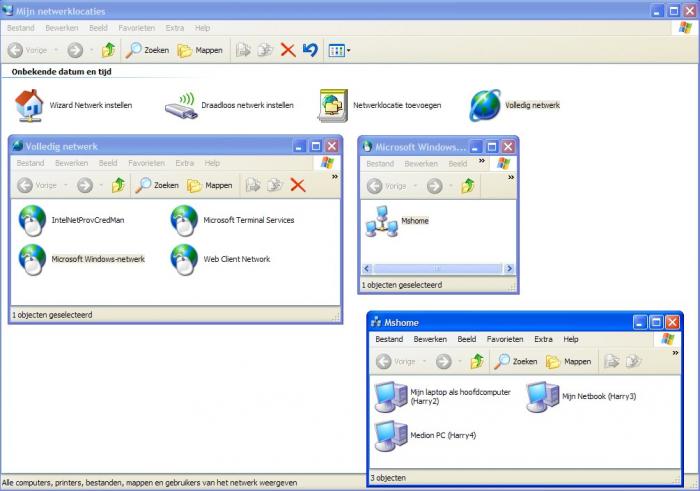Open the Mshome workgroup icon

(x=382, y=221)
